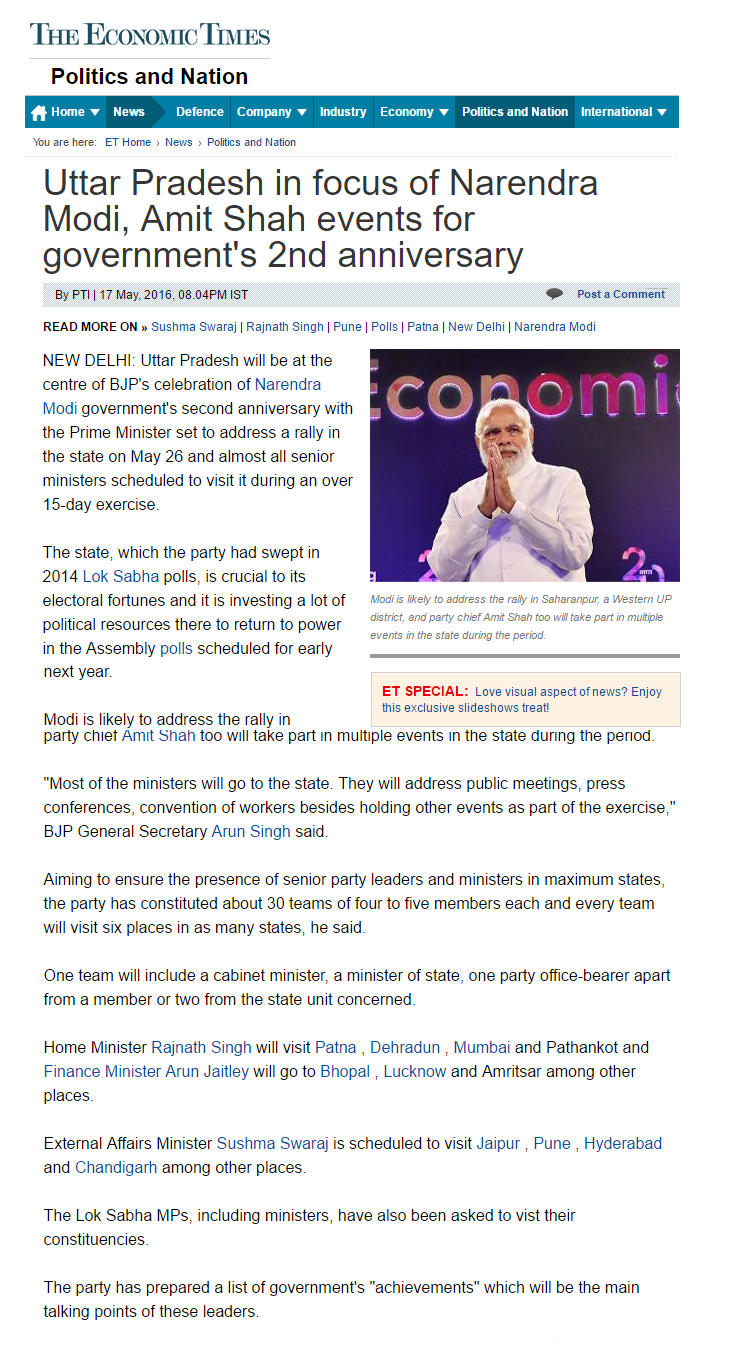This screenshot has width=733, height=1363.
Task: Open the Economy dropdown arrow
Action: (443, 112)
